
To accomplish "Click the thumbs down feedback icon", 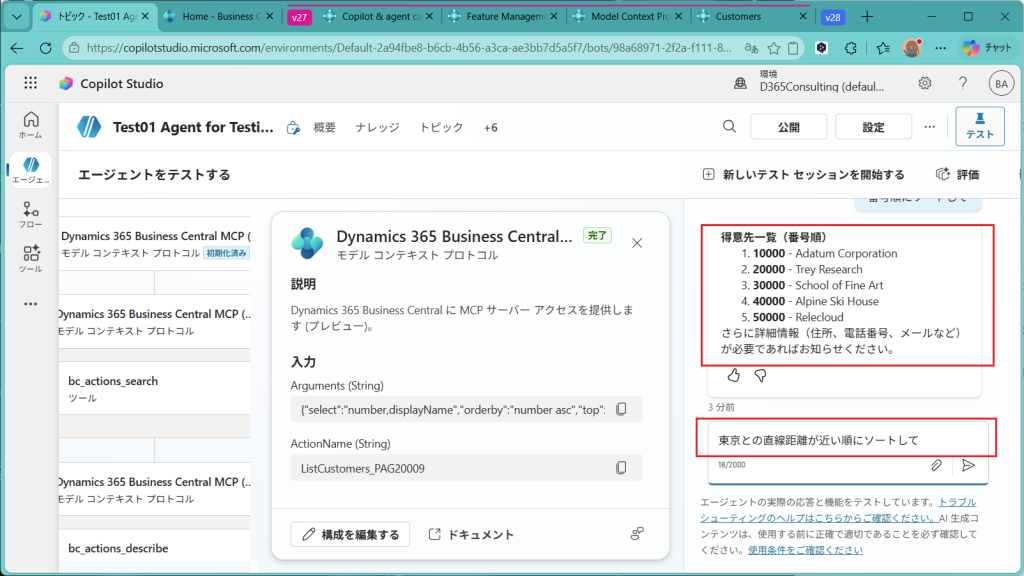I will 760,376.
